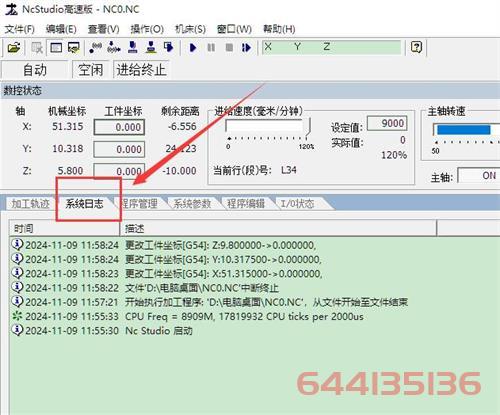Toggle the 主轴 ON button

479,175
